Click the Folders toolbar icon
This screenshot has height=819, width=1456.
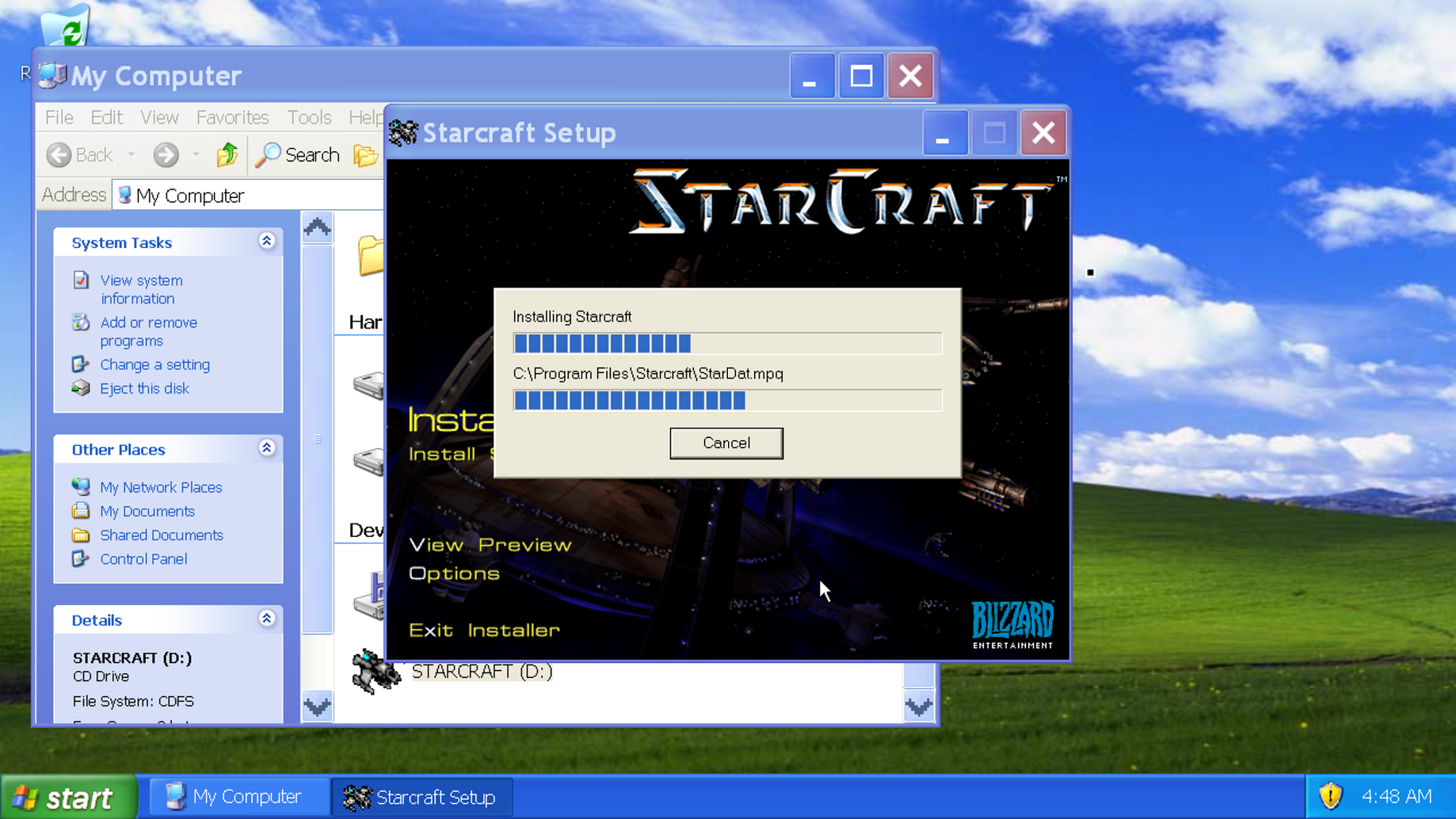[365, 154]
